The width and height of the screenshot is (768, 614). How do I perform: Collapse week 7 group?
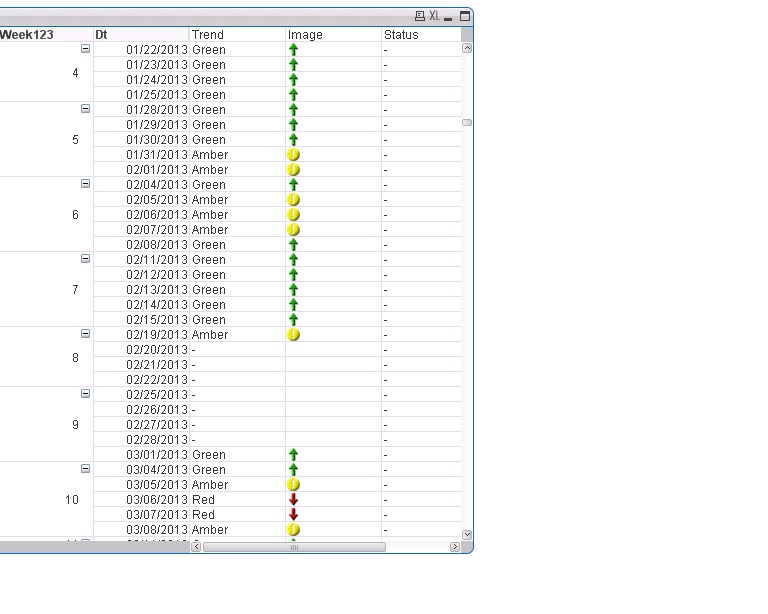click(85, 259)
